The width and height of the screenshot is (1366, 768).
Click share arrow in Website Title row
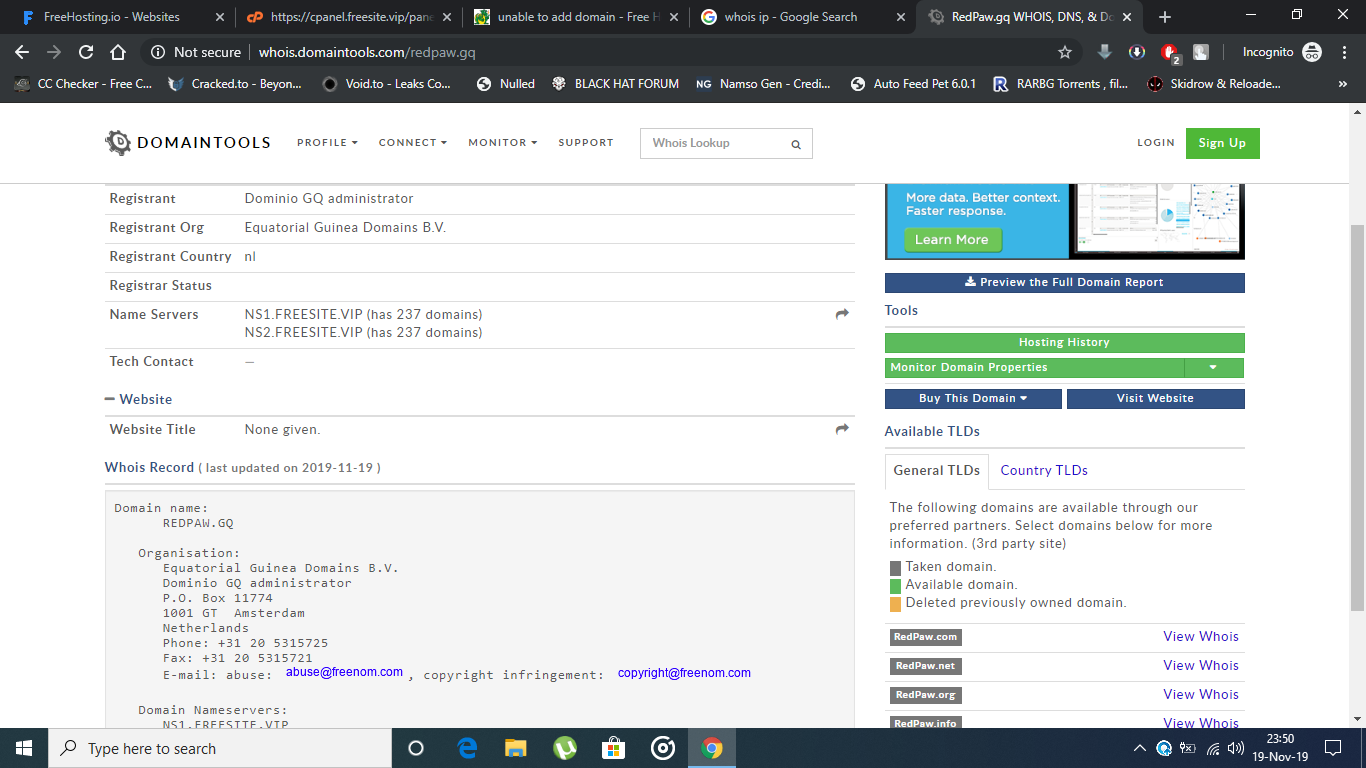842,429
